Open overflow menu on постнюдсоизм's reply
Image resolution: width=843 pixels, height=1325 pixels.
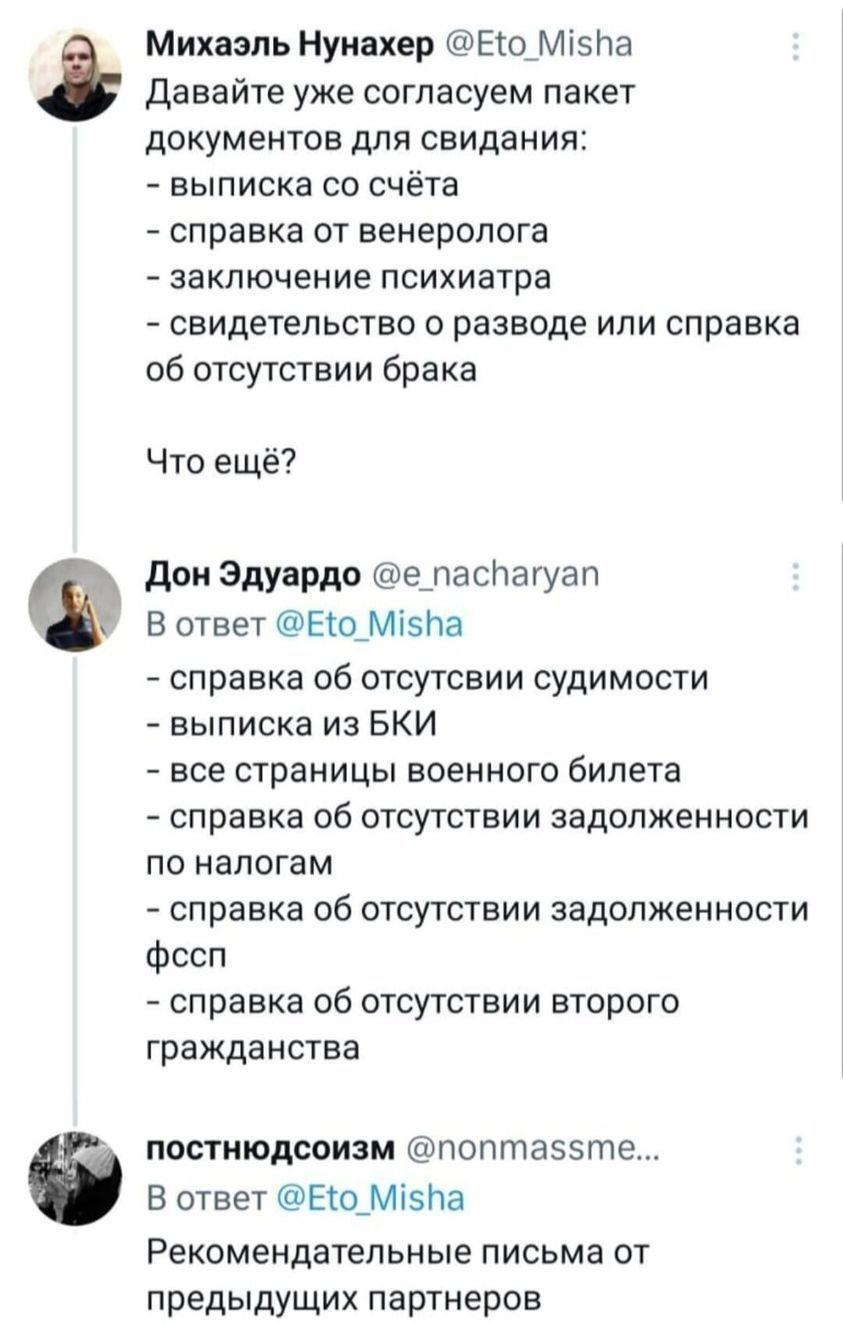796,1152
